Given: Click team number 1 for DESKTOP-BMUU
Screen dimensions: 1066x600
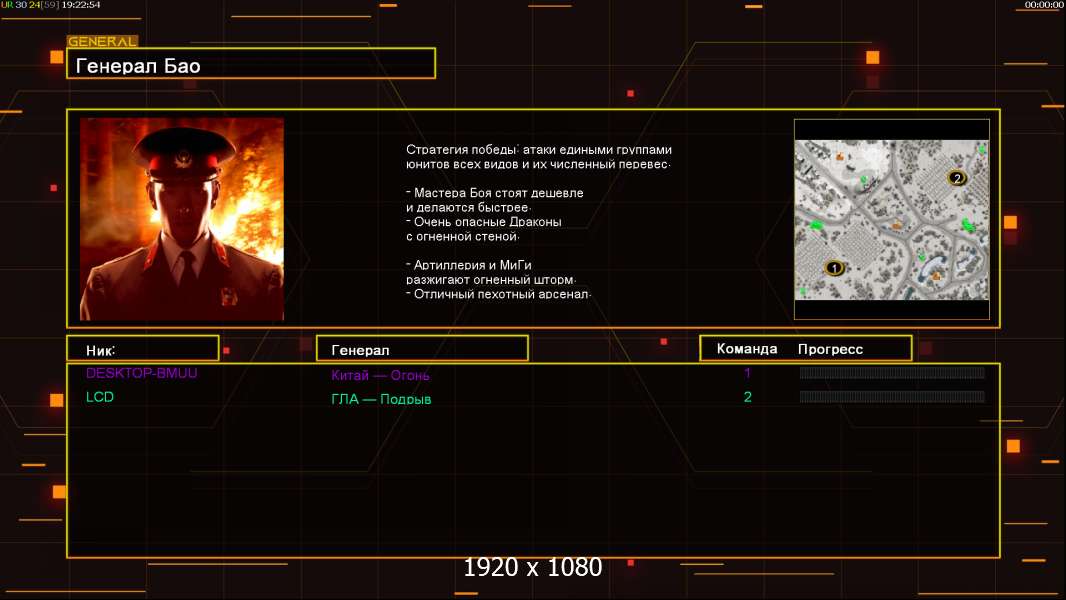Looking at the screenshot, I should tap(747, 372).
